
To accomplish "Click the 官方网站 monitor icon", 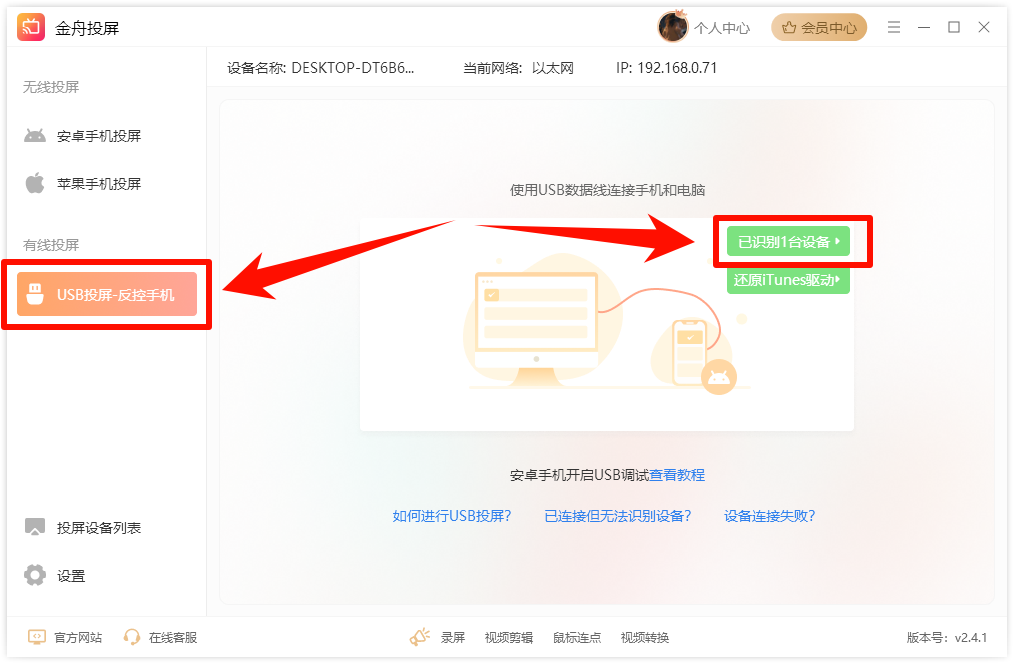I will [x=37, y=637].
